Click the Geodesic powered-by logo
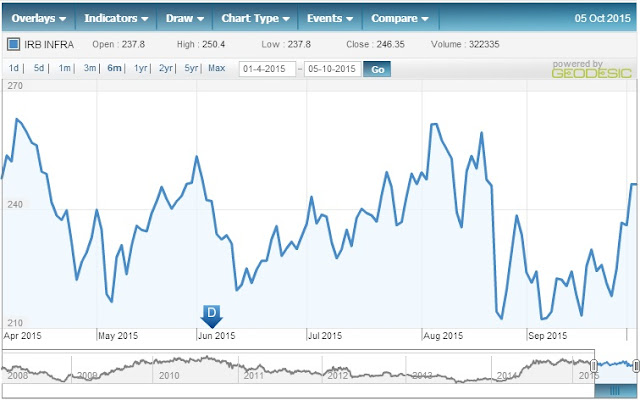640x400 pixels. click(x=591, y=69)
